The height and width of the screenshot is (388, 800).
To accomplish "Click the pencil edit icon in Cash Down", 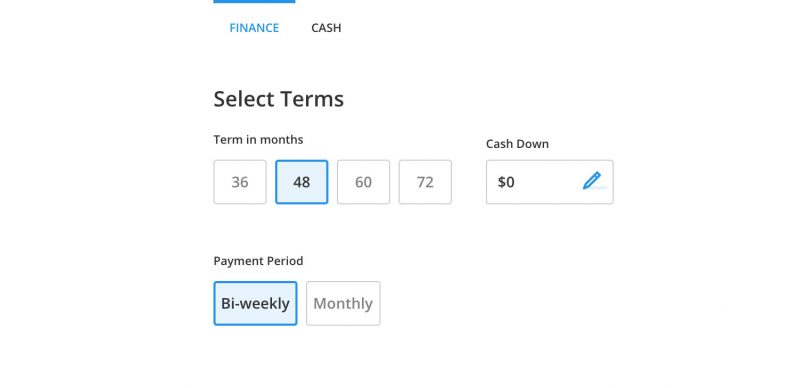I will [591, 181].
